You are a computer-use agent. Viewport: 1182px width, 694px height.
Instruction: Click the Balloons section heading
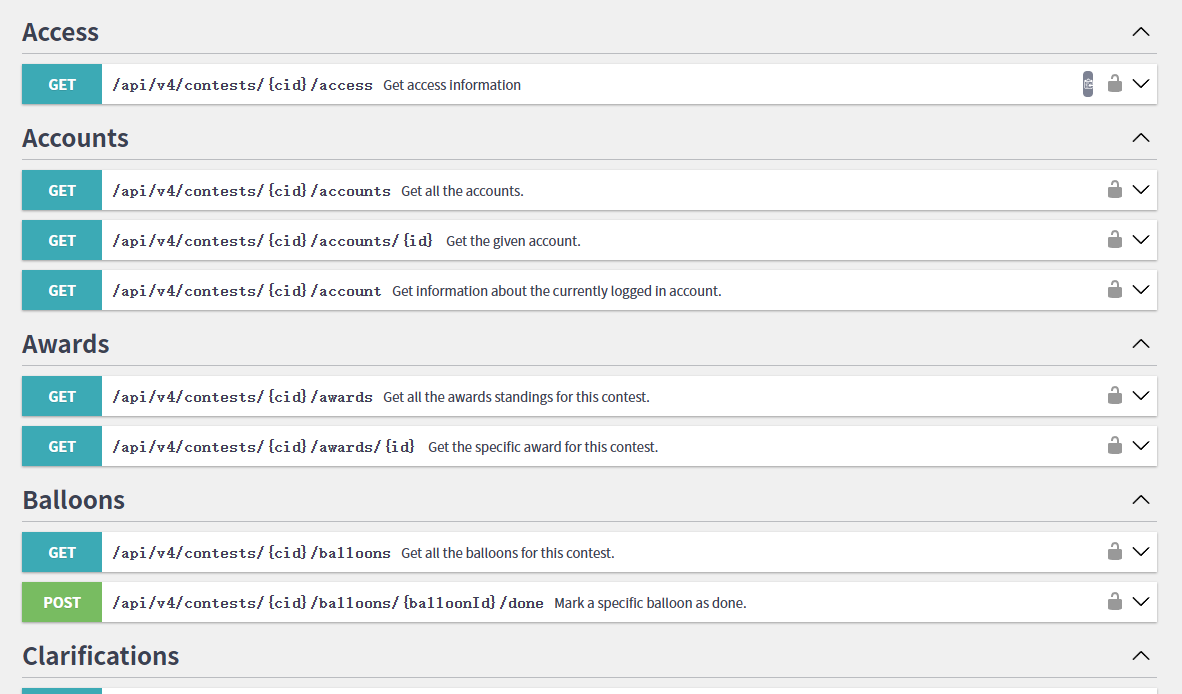pos(74,500)
